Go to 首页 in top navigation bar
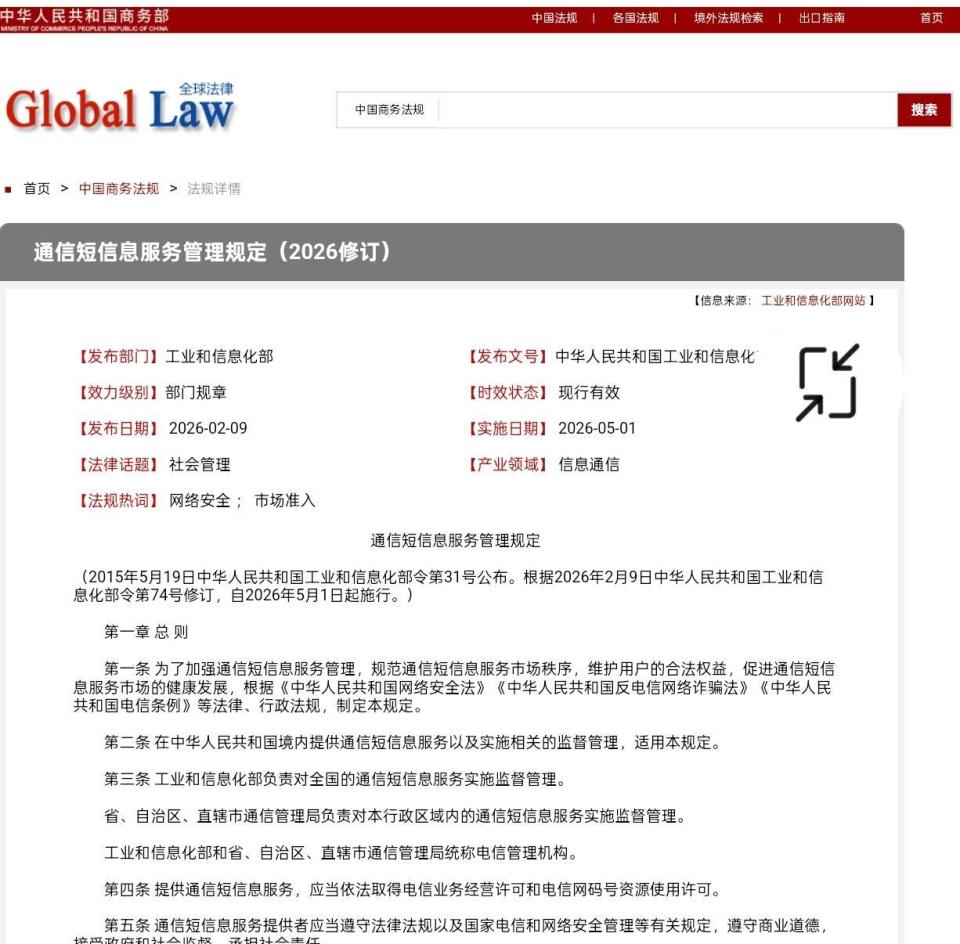Viewport: 960px width, 944px height. (931, 18)
